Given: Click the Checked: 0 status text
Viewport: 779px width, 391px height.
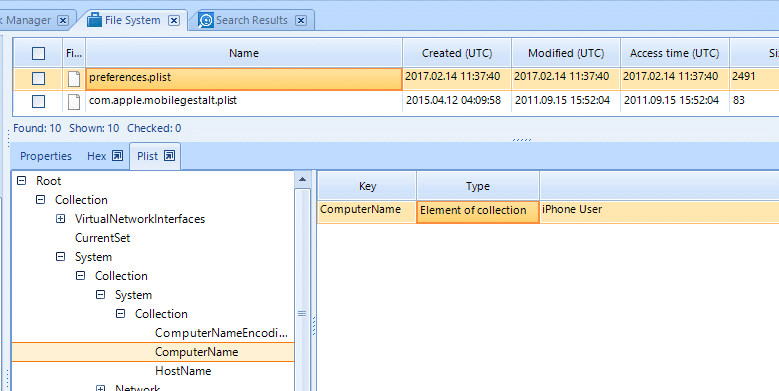Looking at the screenshot, I should pyautogui.click(x=154, y=128).
